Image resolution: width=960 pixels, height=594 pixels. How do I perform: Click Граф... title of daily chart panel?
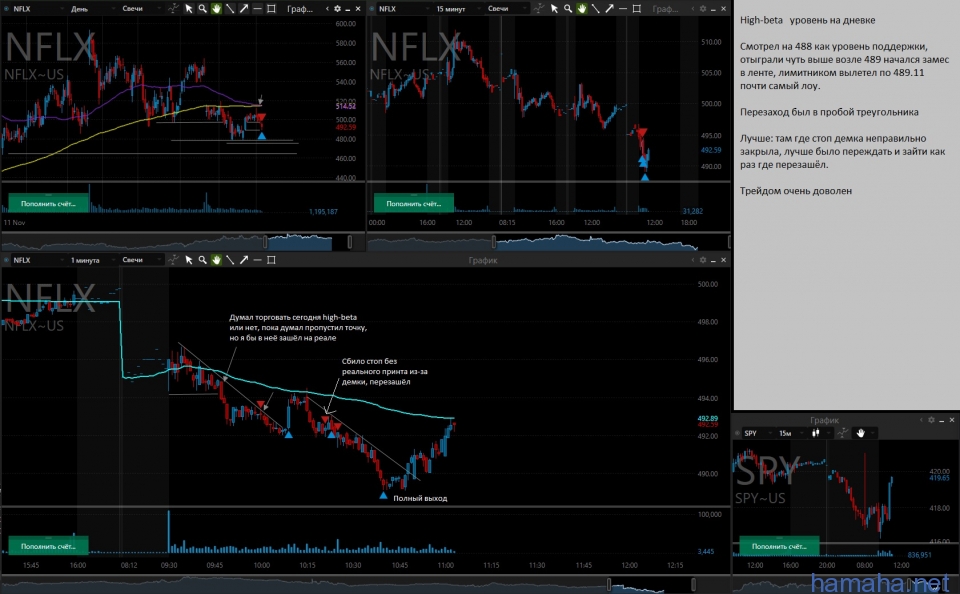[300, 9]
